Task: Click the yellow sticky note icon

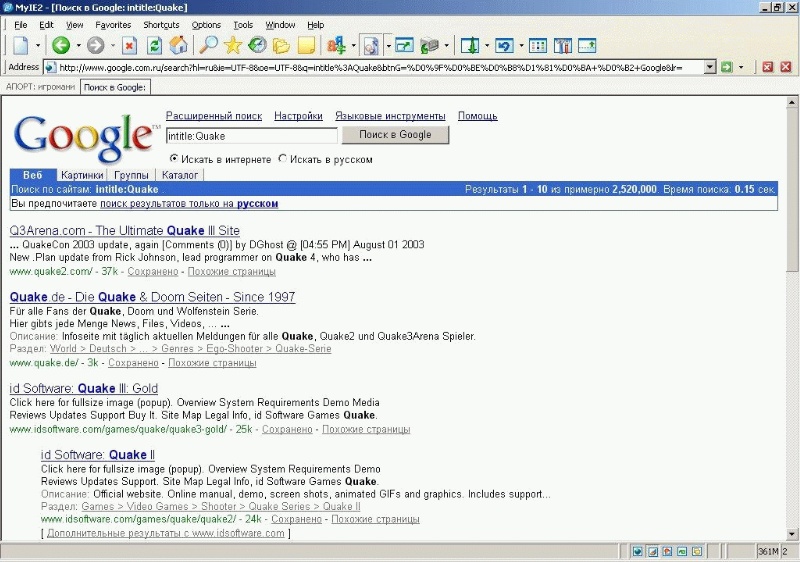Action: tap(306, 46)
